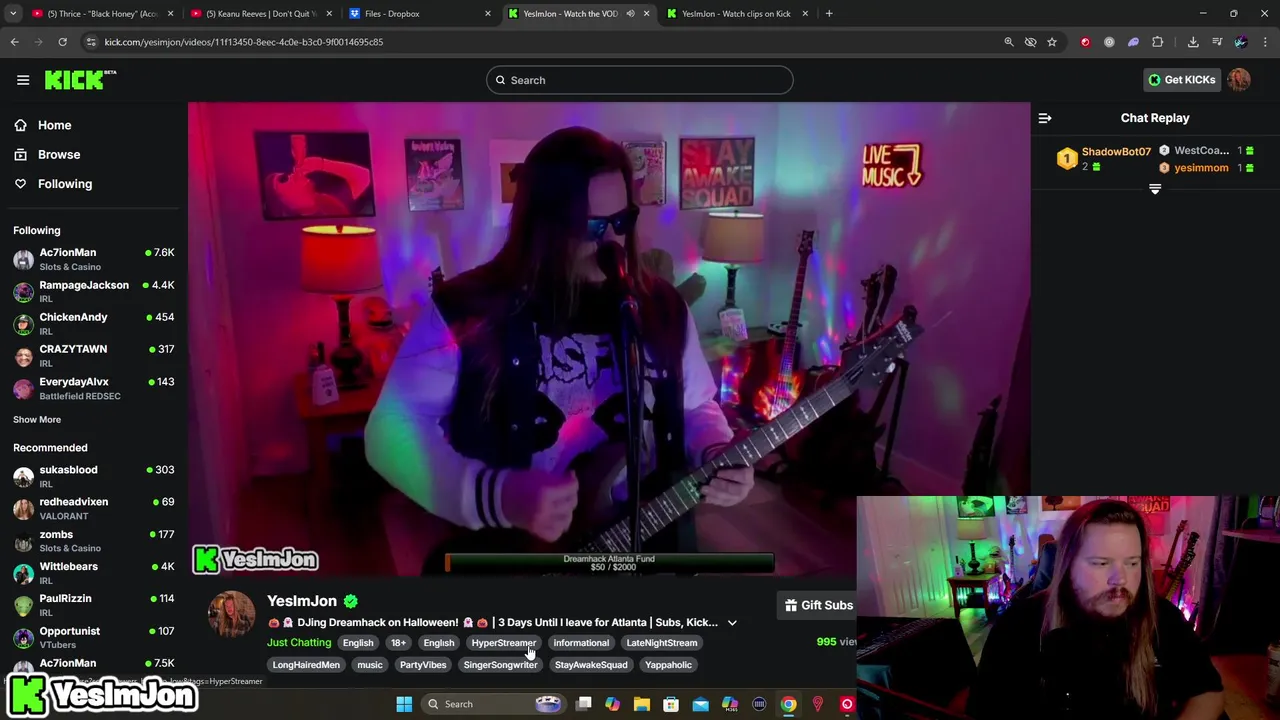Open user profile avatar menu
Viewport: 1280px width, 720px height.
click(1239, 80)
